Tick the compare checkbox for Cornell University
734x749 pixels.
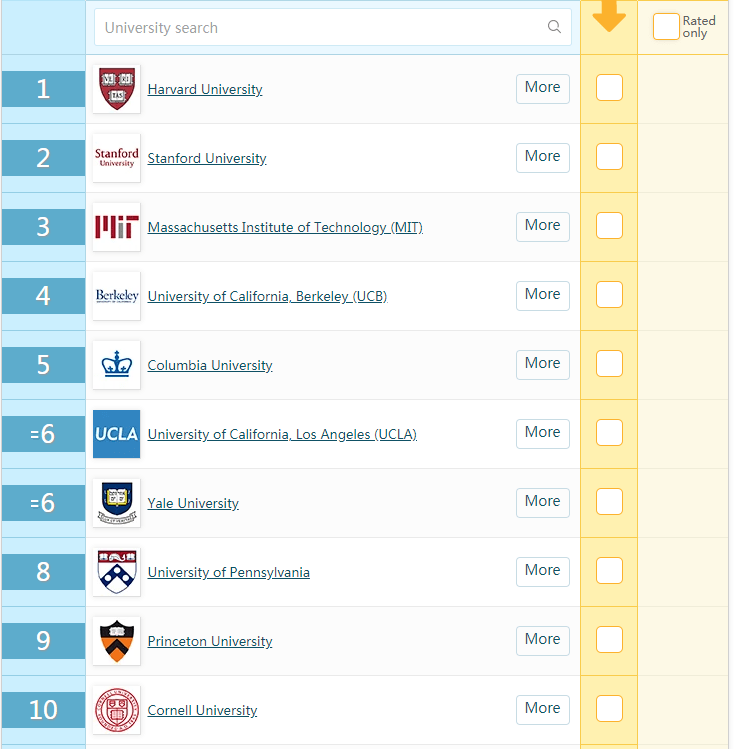click(609, 708)
